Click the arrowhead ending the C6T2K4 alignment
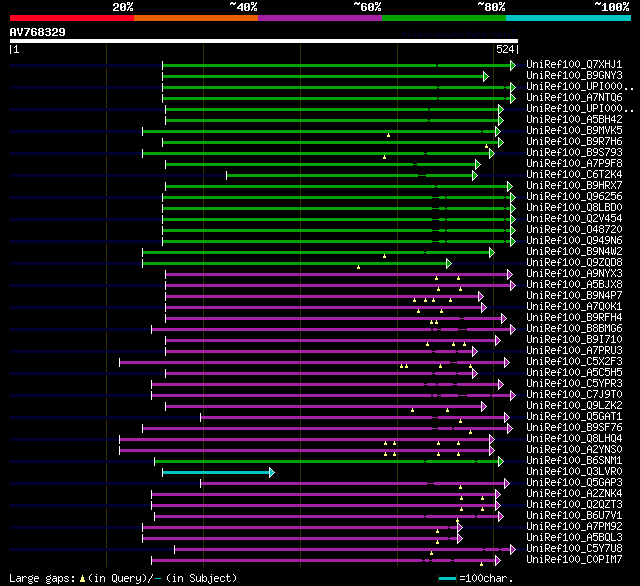This screenshot has height=586, width=640. click(x=474, y=175)
